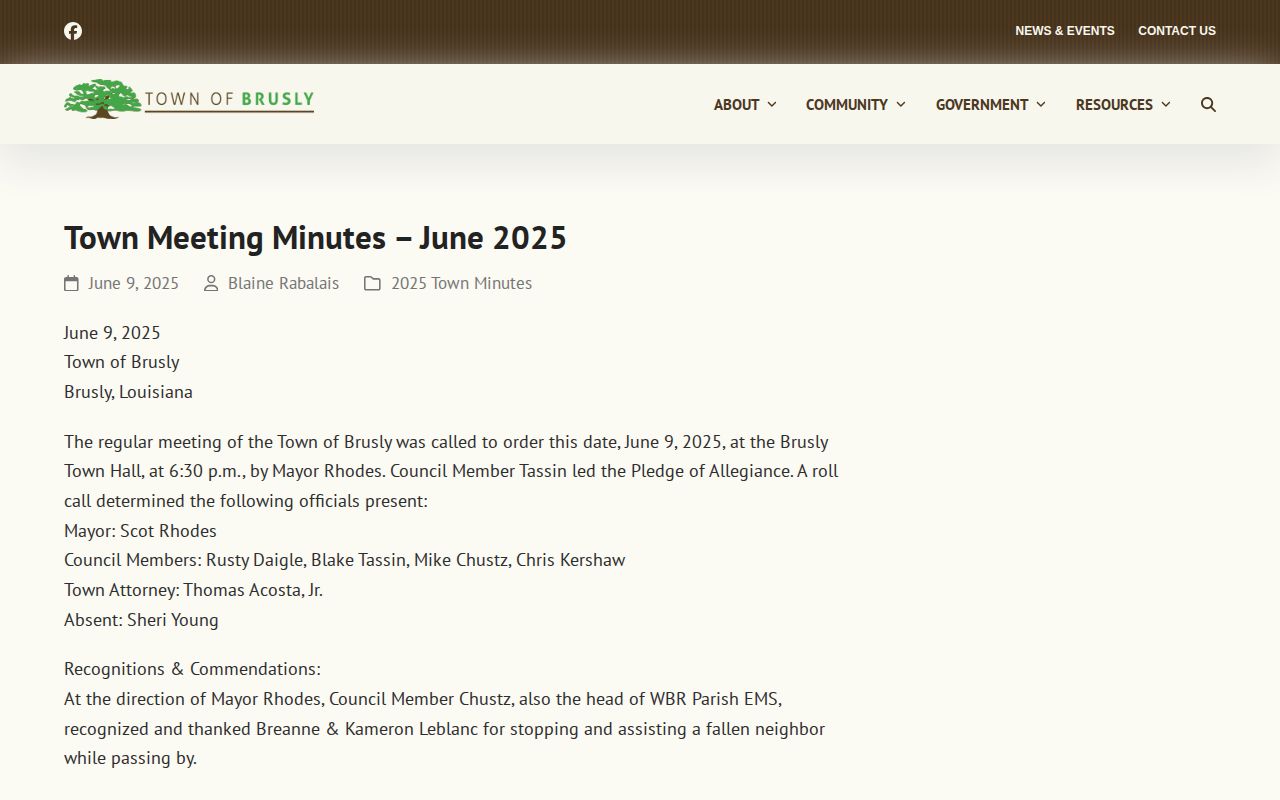1280x800 pixels.
Task: Open the Facebook page icon
Action: click(73, 31)
